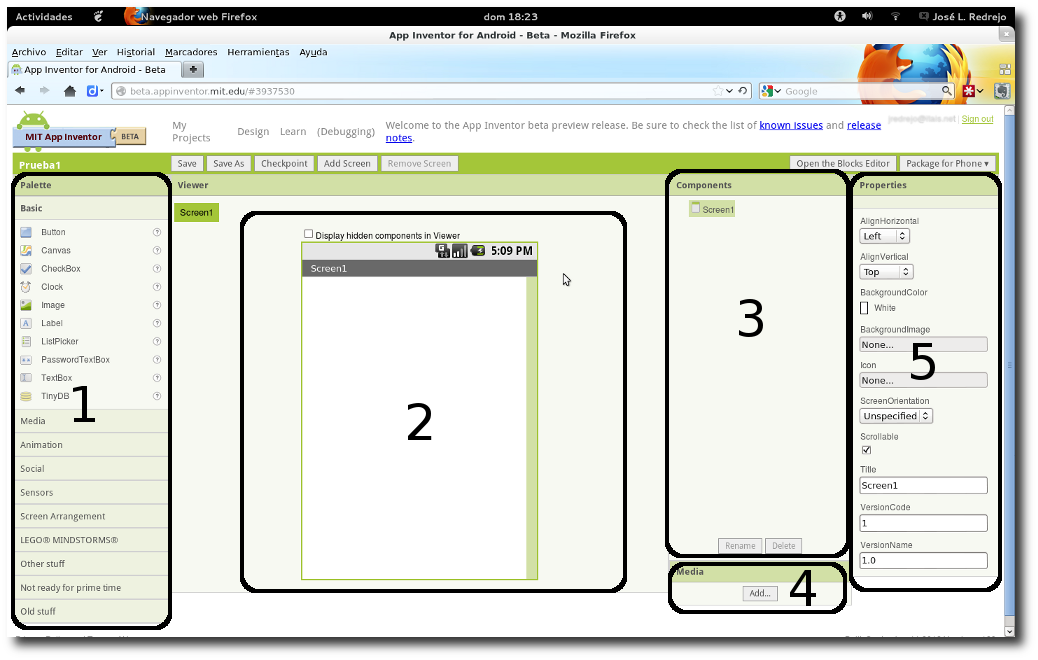This screenshot has height=660, width=1038.
Task: Toggle the Scrollable checkbox
Action: tap(866, 450)
